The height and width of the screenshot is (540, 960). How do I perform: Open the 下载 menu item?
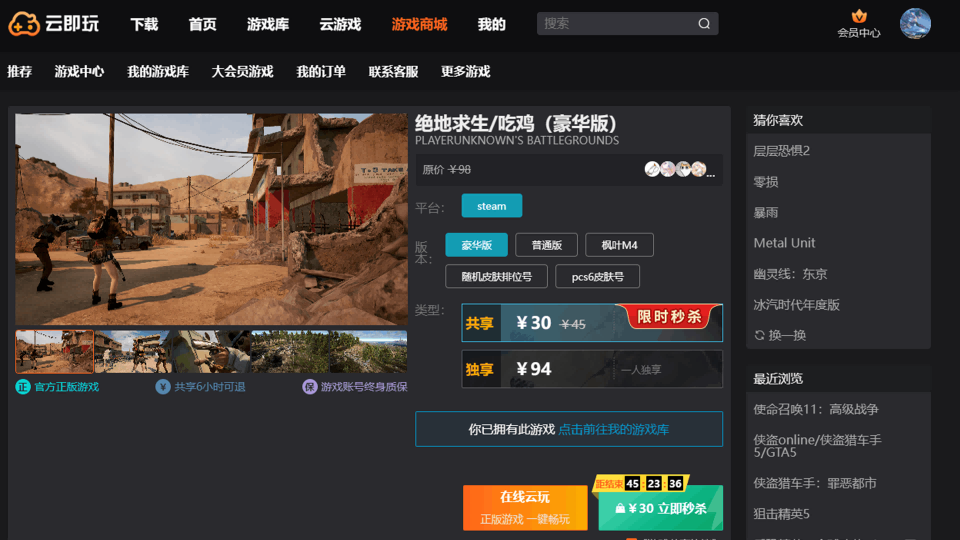[x=144, y=24]
